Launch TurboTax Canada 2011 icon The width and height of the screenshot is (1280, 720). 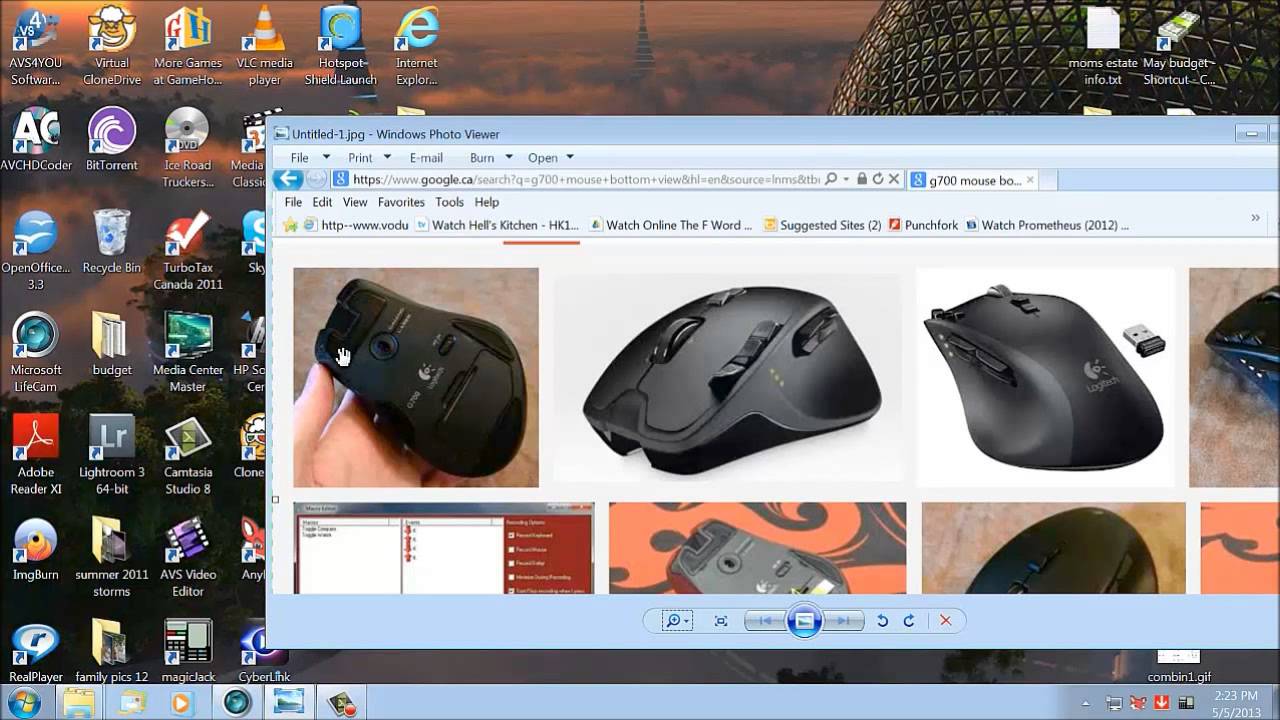click(188, 250)
